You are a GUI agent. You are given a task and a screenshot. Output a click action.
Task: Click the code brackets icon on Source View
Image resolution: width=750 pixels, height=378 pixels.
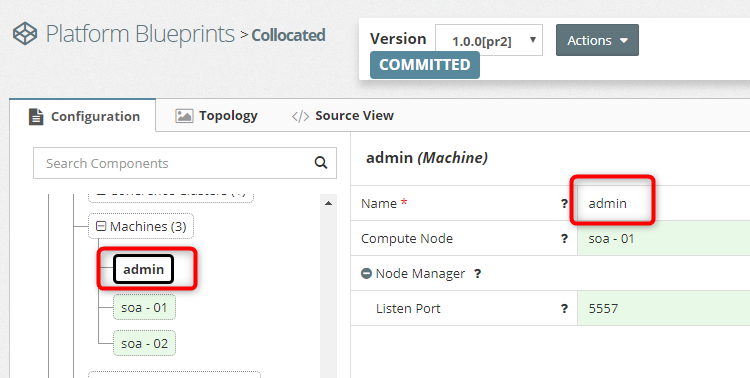tap(300, 116)
